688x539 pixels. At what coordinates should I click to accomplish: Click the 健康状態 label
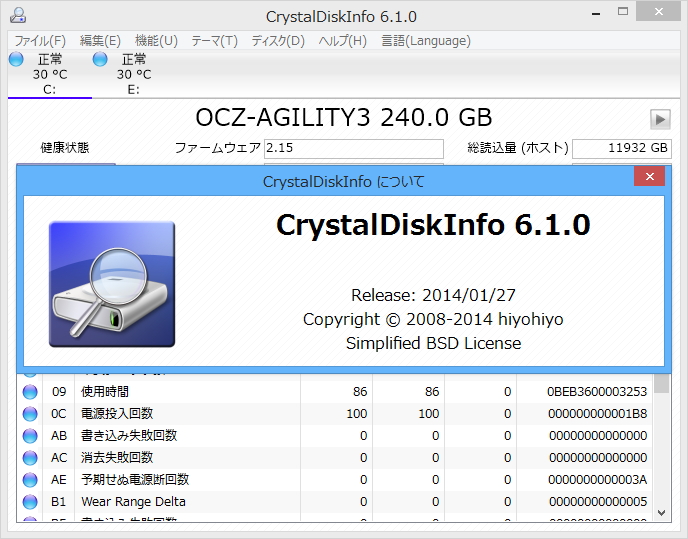click(65, 147)
